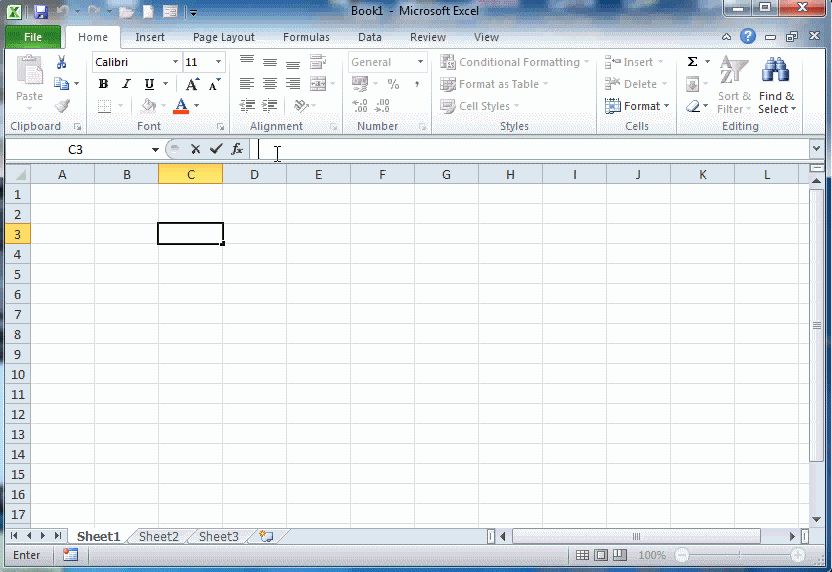Open the Calibri font name dropdown
832x572 pixels.
[x=175, y=62]
